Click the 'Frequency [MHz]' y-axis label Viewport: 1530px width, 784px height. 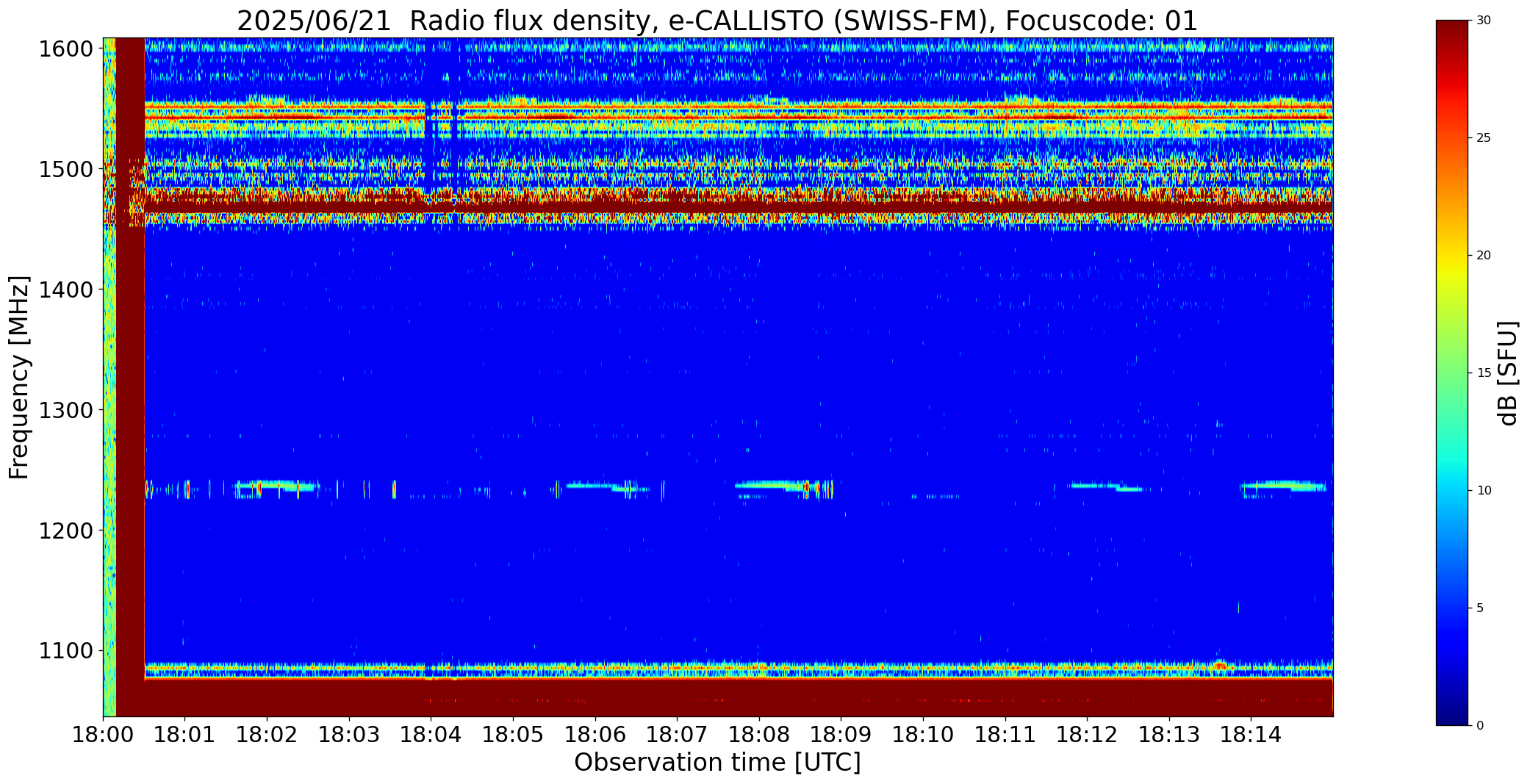coord(19,377)
